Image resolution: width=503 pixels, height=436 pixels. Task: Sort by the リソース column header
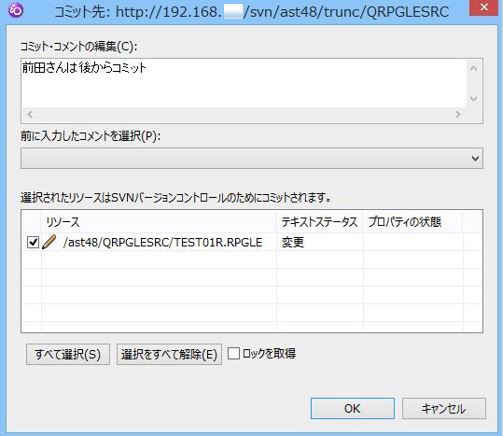tap(159, 222)
